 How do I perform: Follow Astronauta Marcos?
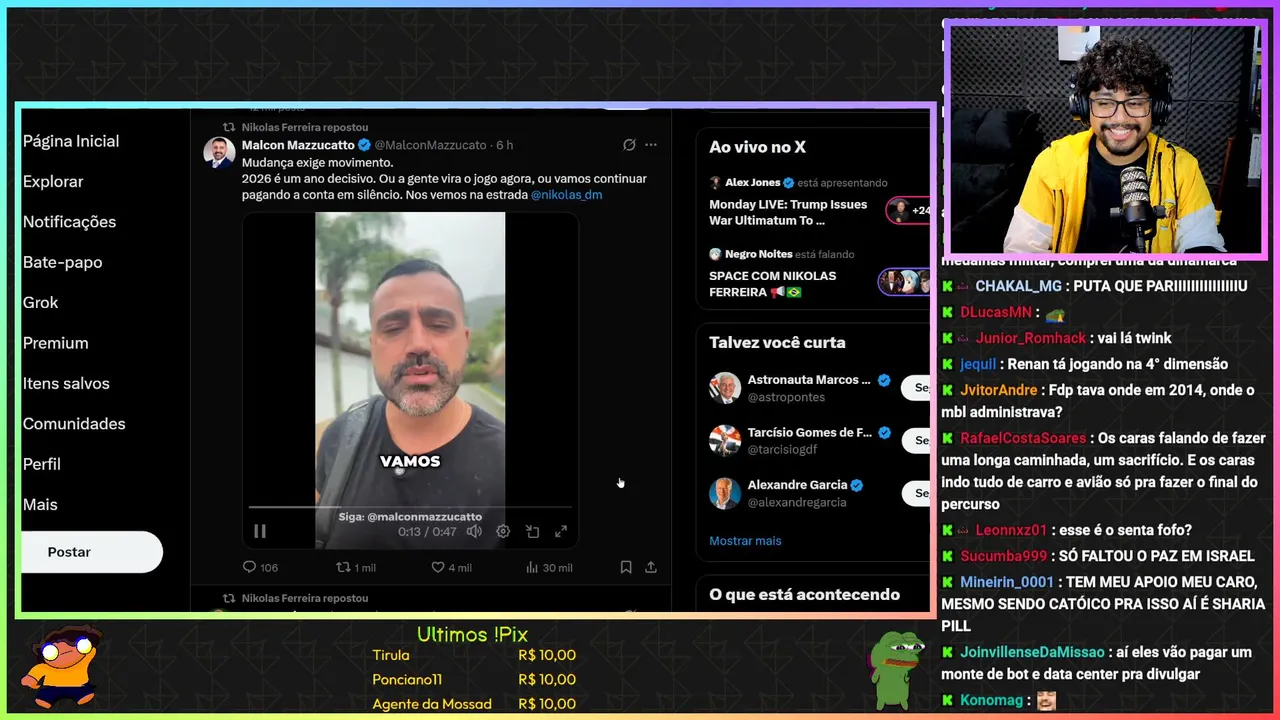tap(914, 388)
